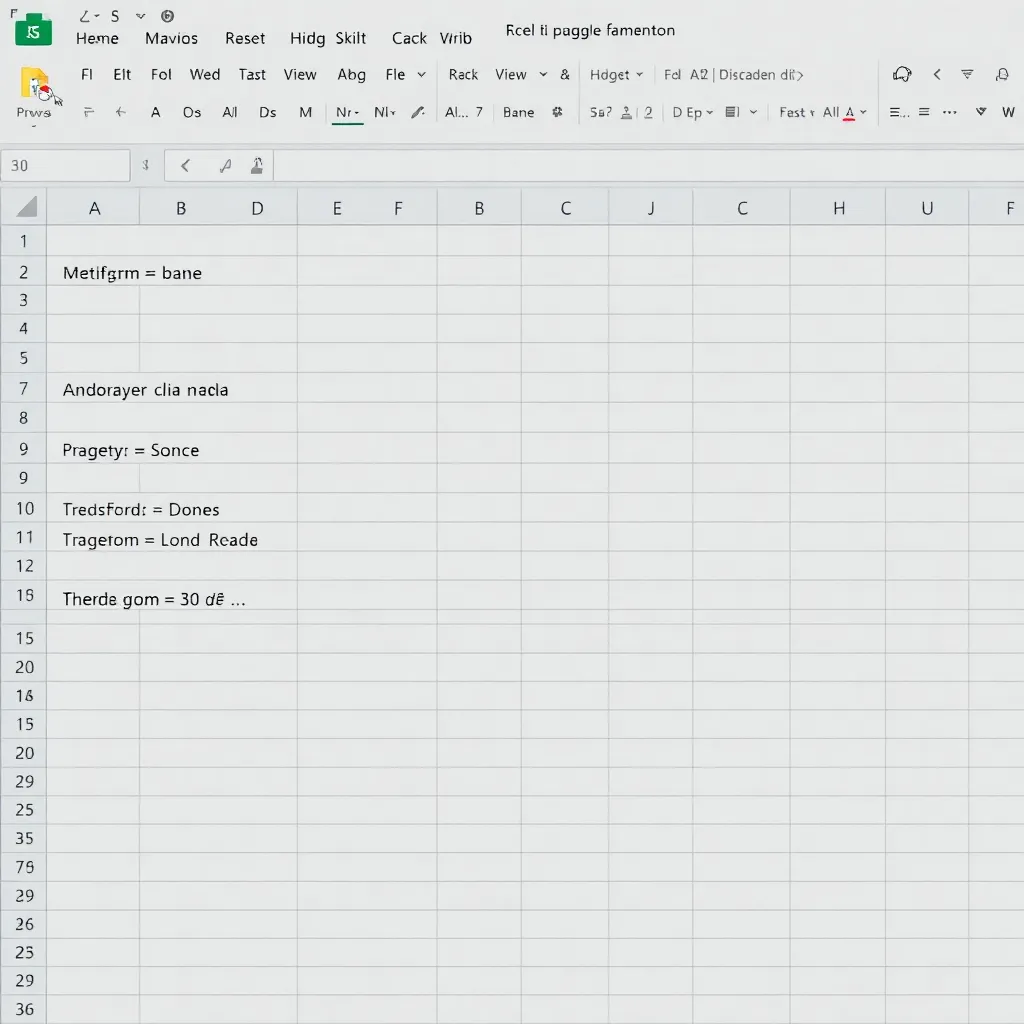Screen dimensions: 1024x1024
Task: Click the green spreadsheet app logo
Action: click(x=34, y=30)
